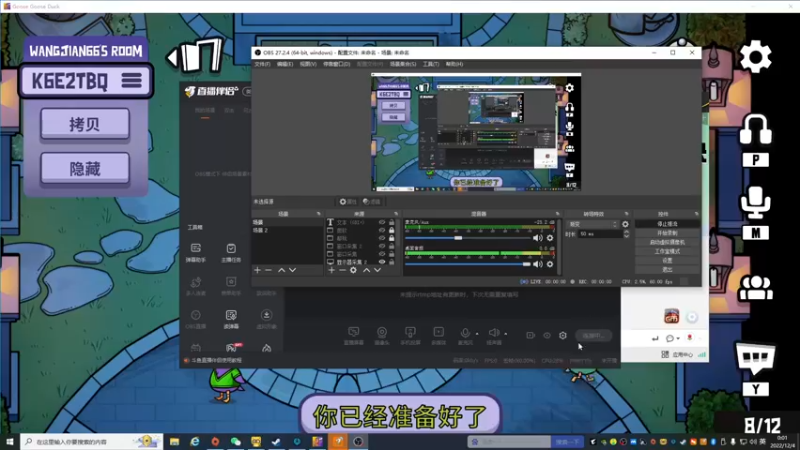Click the taskbar search box
Viewport: 800px width, 450px height.
click(x=92, y=441)
